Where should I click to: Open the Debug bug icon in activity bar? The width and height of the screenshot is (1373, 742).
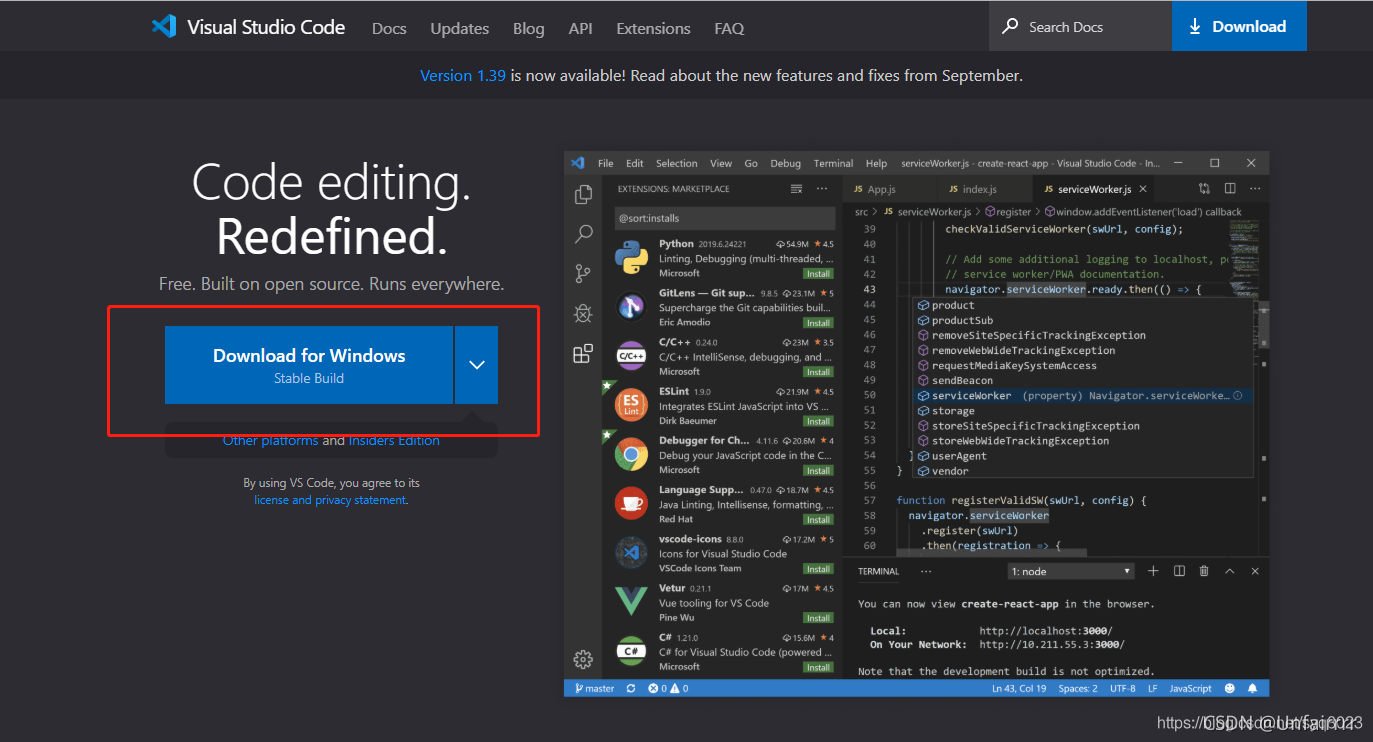(x=583, y=313)
